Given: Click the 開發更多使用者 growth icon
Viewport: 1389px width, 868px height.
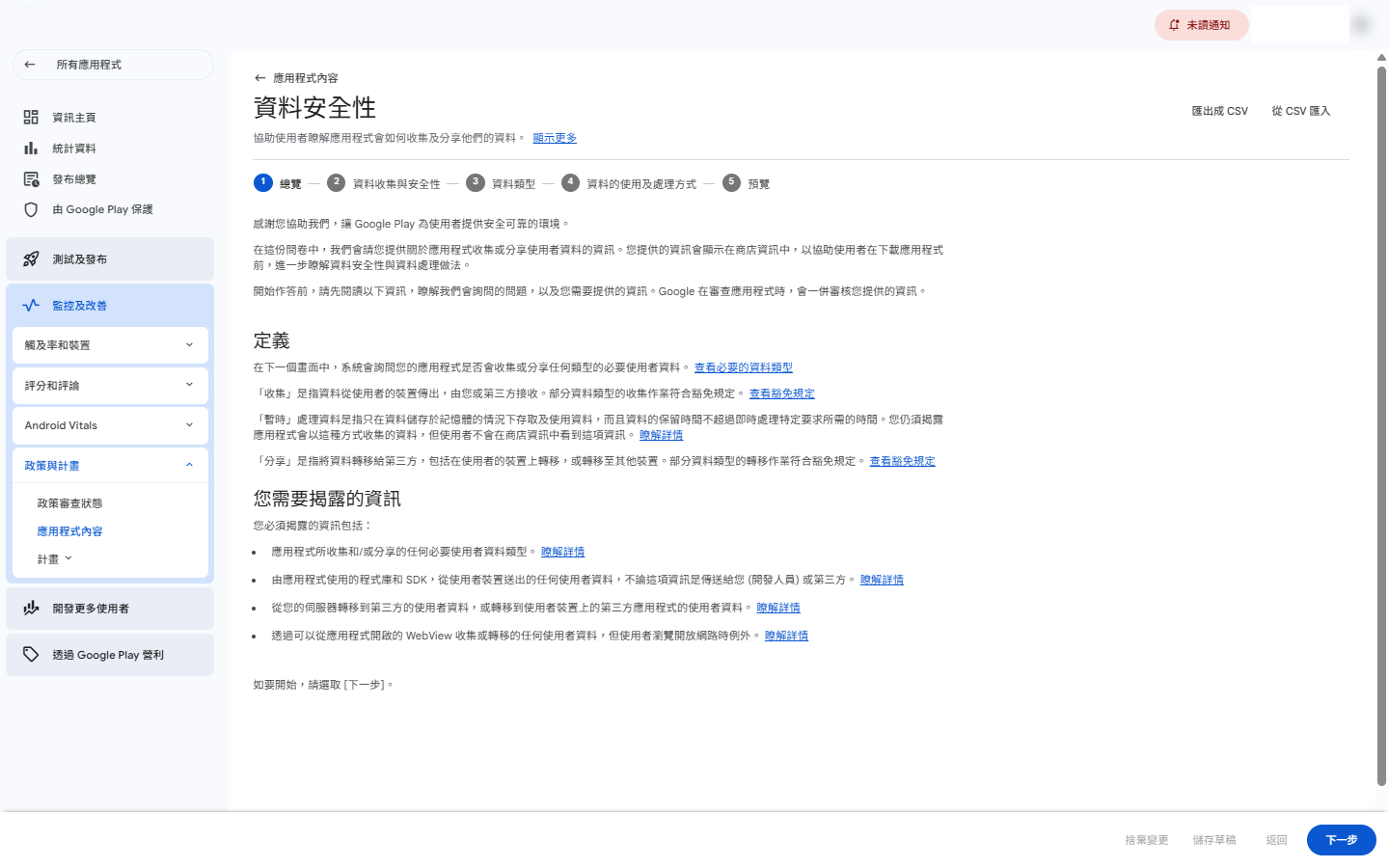Looking at the screenshot, I should [31, 609].
